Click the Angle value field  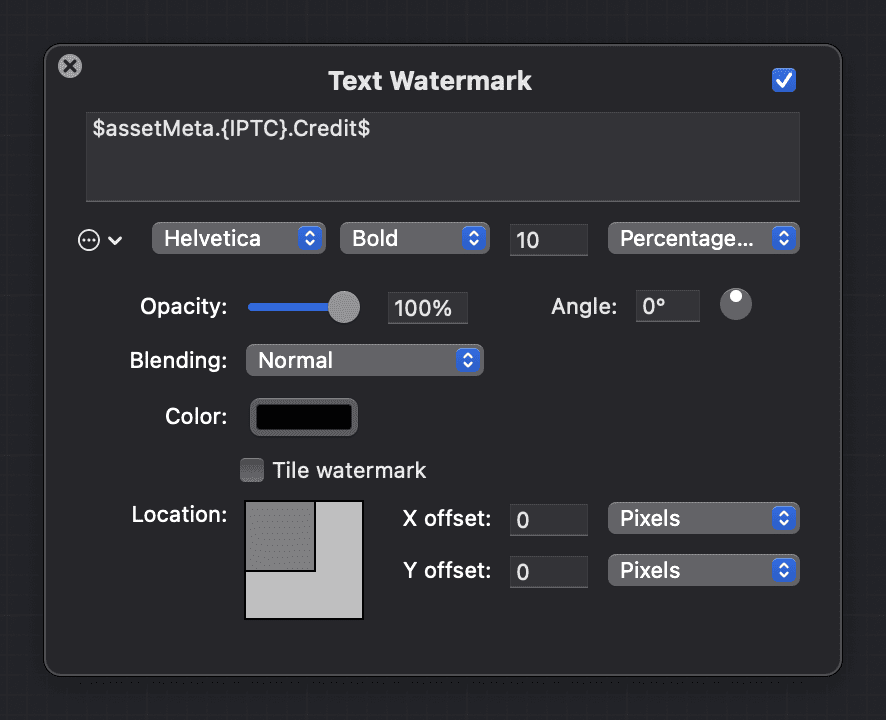pyautogui.click(x=667, y=306)
